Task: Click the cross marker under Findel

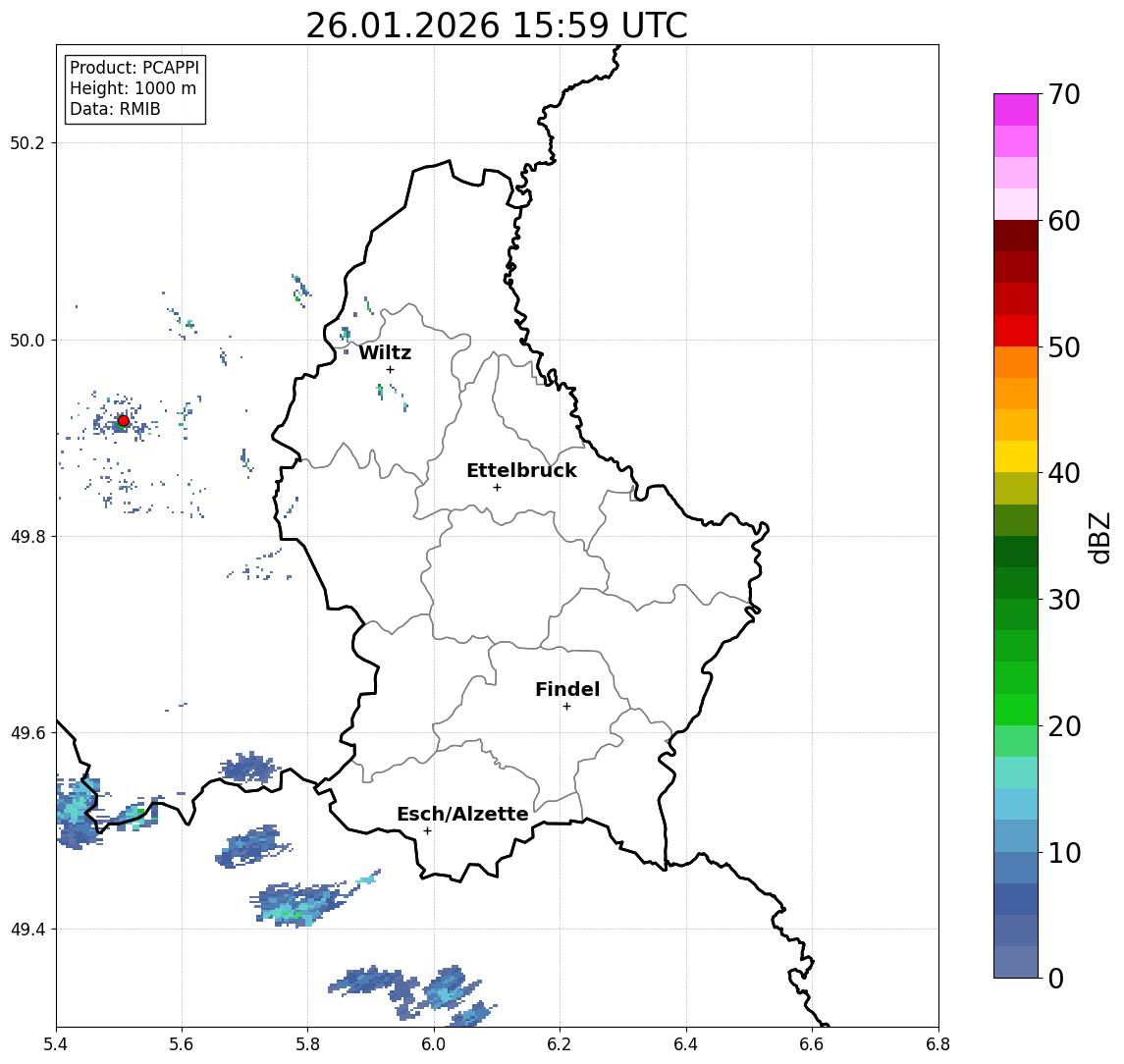Action: pyautogui.click(x=566, y=707)
